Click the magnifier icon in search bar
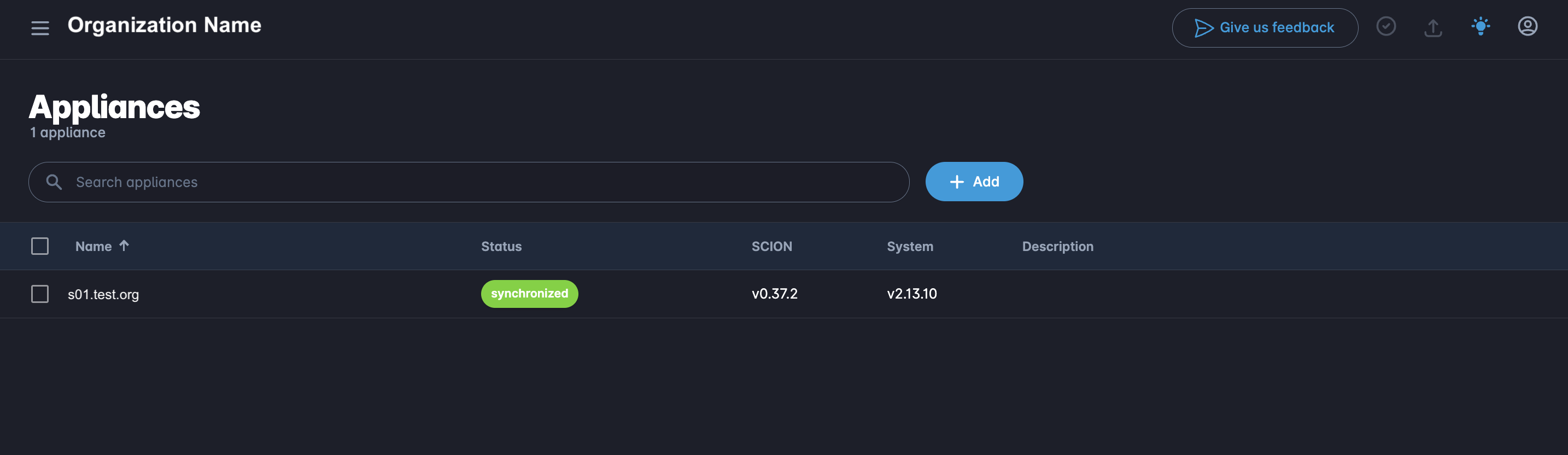This screenshot has width=1568, height=455. 54,182
